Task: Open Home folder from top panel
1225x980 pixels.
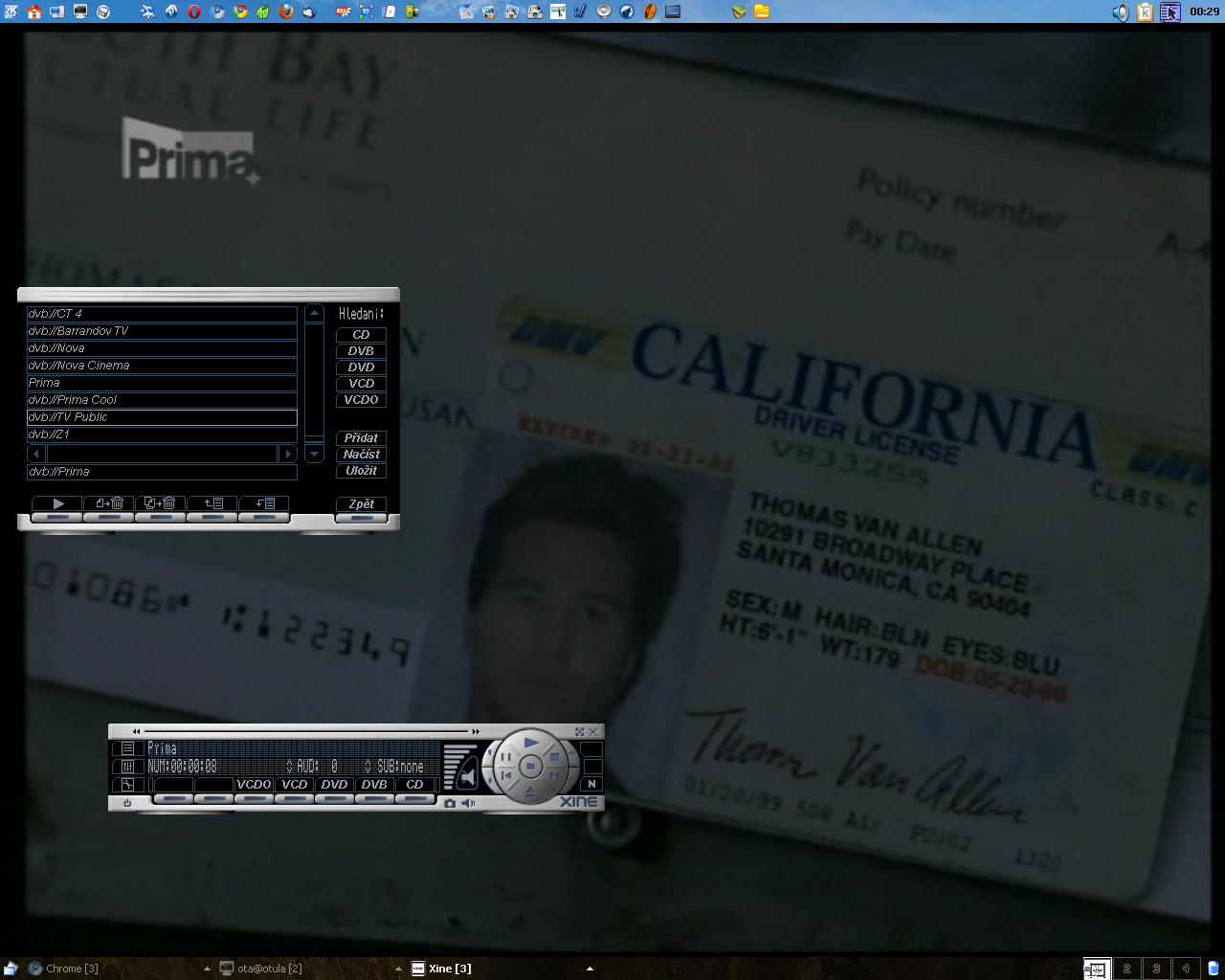Action: pyautogui.click(x=33, y=11)
